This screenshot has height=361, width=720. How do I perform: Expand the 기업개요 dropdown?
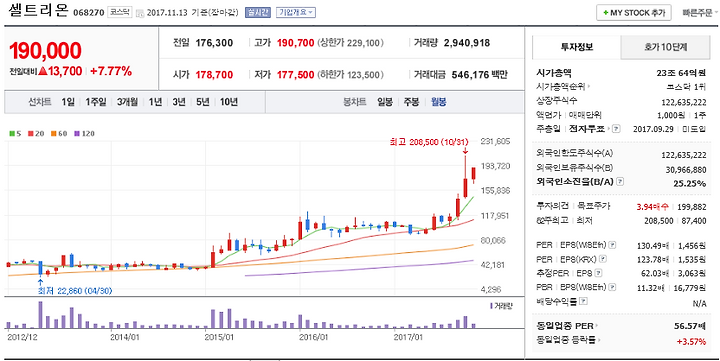tap(296, 12)
